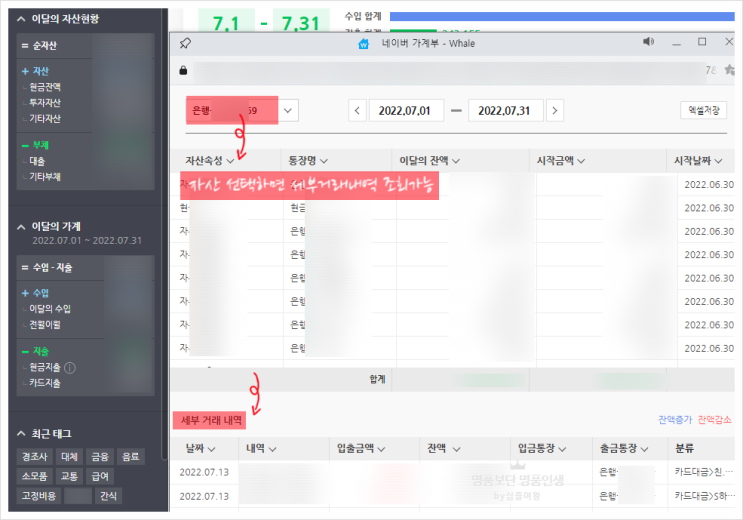The height and width of the screenshot is (520, 743).
Task: Click the 합계 total row label
Action: [x=377, y=379]
